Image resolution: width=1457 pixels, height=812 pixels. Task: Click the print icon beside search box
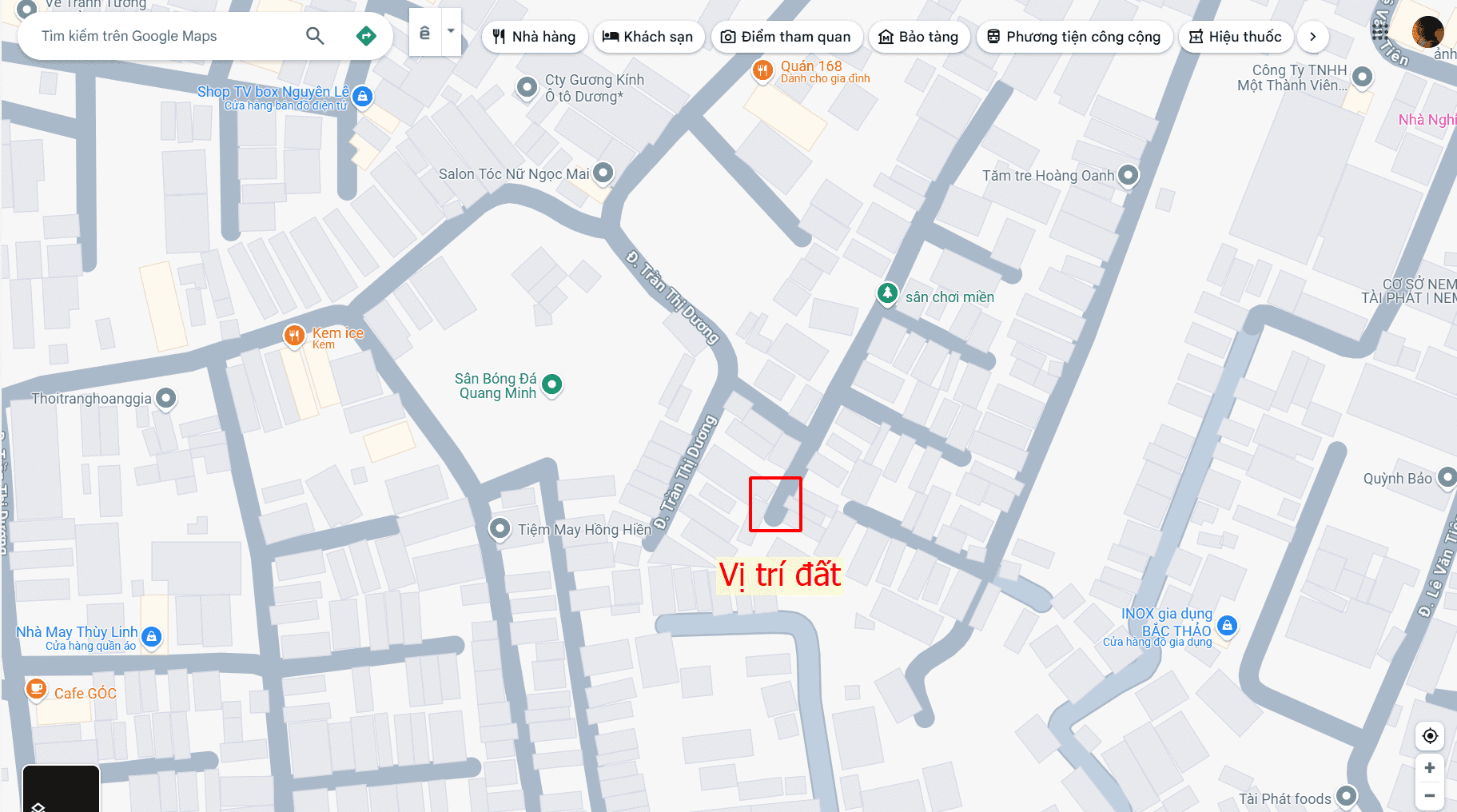pos(425,33)
